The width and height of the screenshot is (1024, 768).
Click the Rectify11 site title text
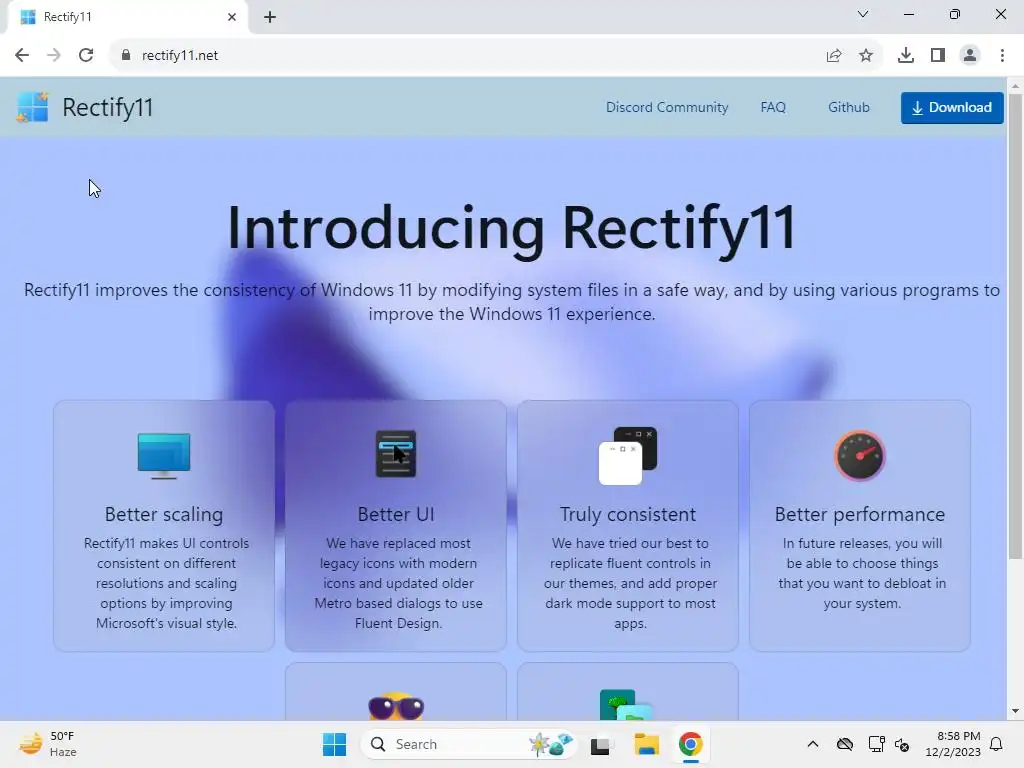(108, 107)
